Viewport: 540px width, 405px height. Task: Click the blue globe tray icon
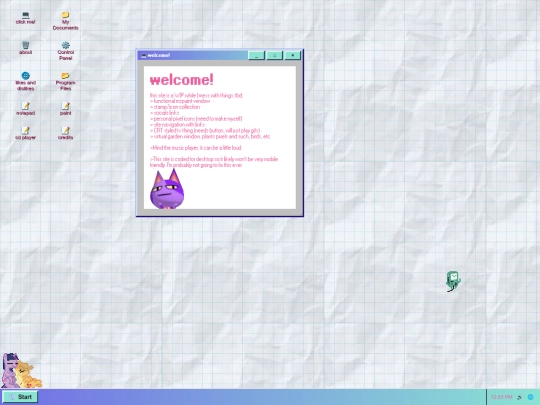[x=530, y=397]
